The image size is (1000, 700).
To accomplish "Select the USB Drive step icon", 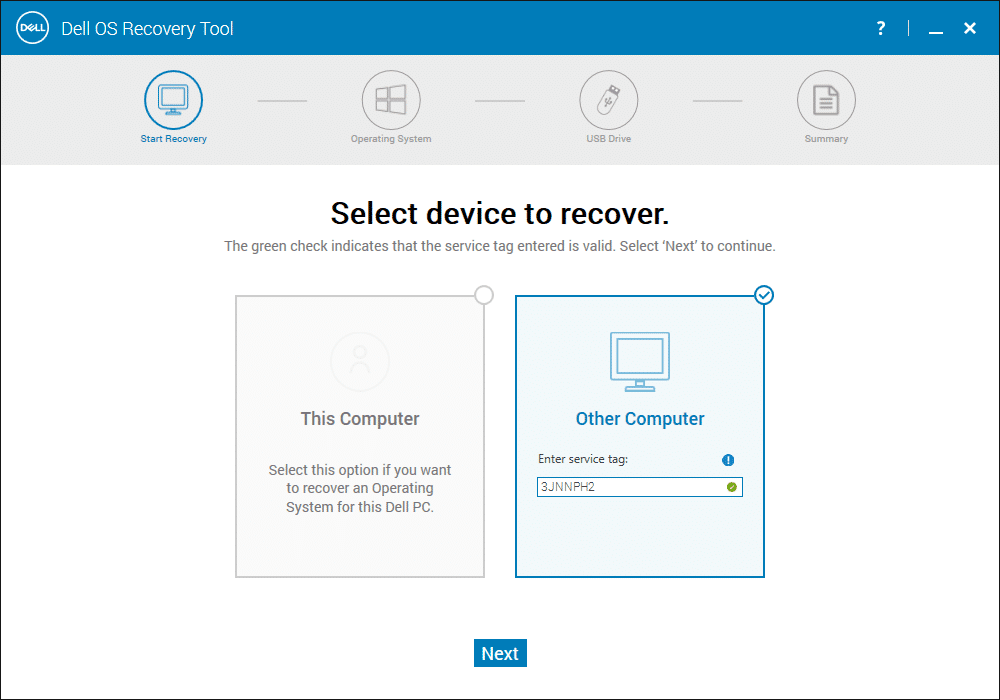I will 608,100.
